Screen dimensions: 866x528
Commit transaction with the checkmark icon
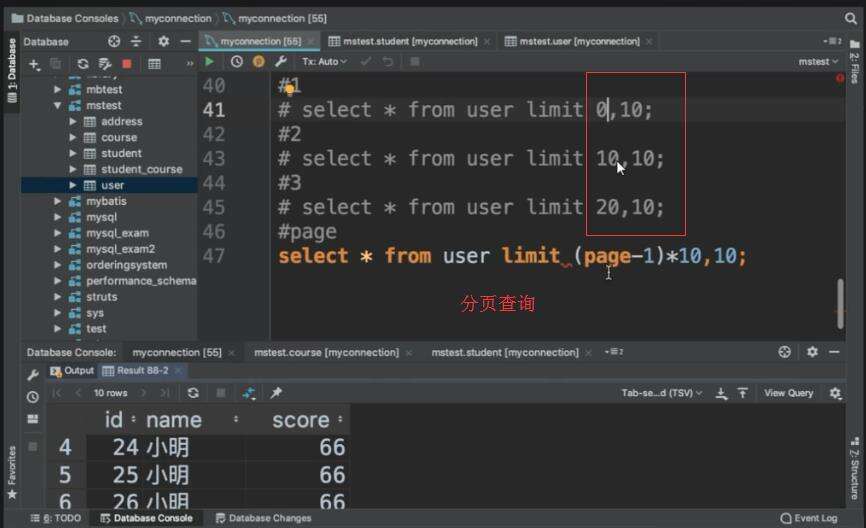point(365,62)
